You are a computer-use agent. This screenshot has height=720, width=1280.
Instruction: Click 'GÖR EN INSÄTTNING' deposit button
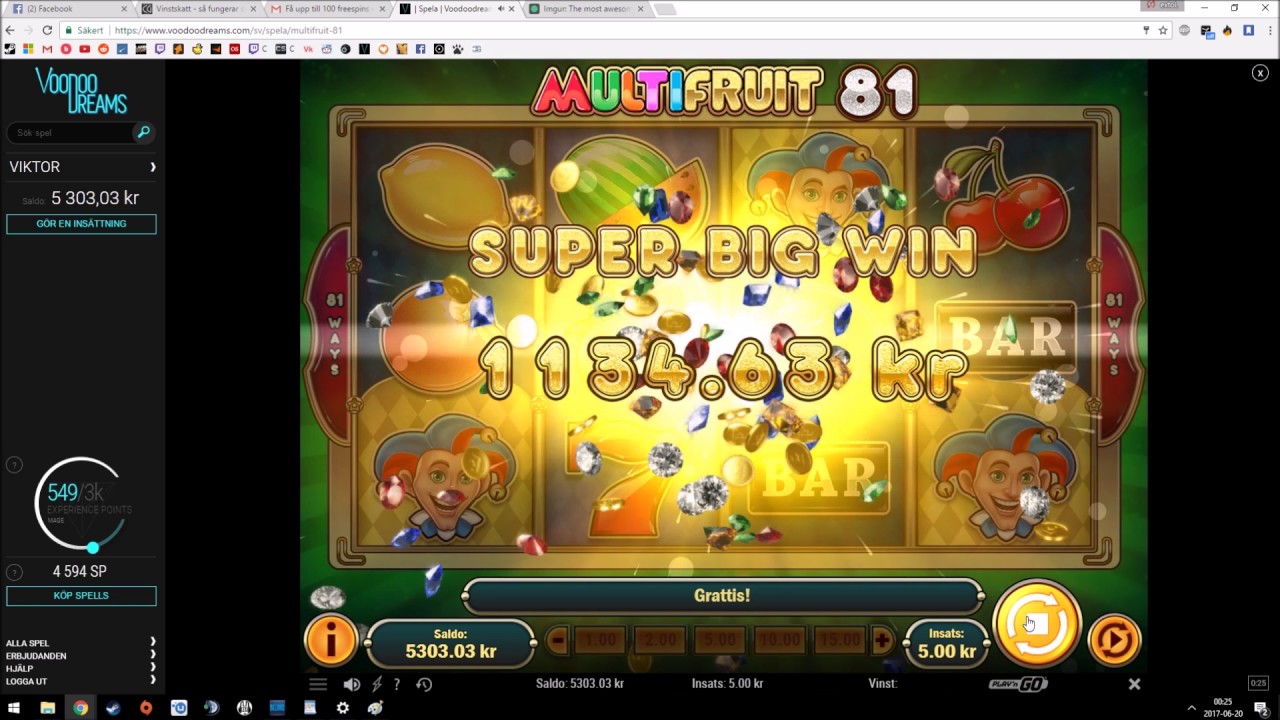click(x=81, y=224)
